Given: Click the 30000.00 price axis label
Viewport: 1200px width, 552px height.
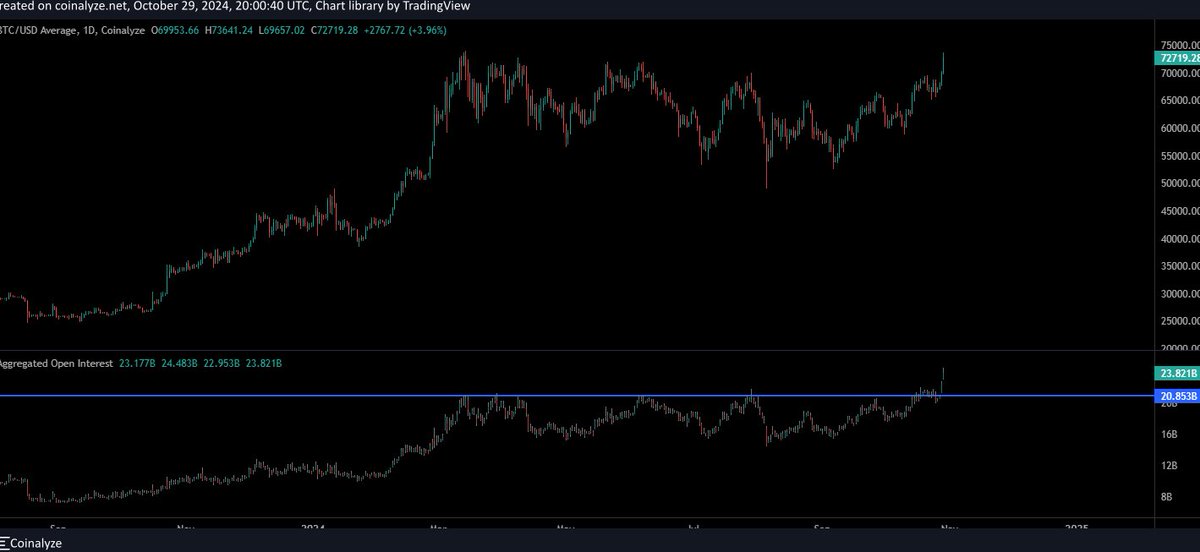Looking at the screenshot, I should (1180, 295).
